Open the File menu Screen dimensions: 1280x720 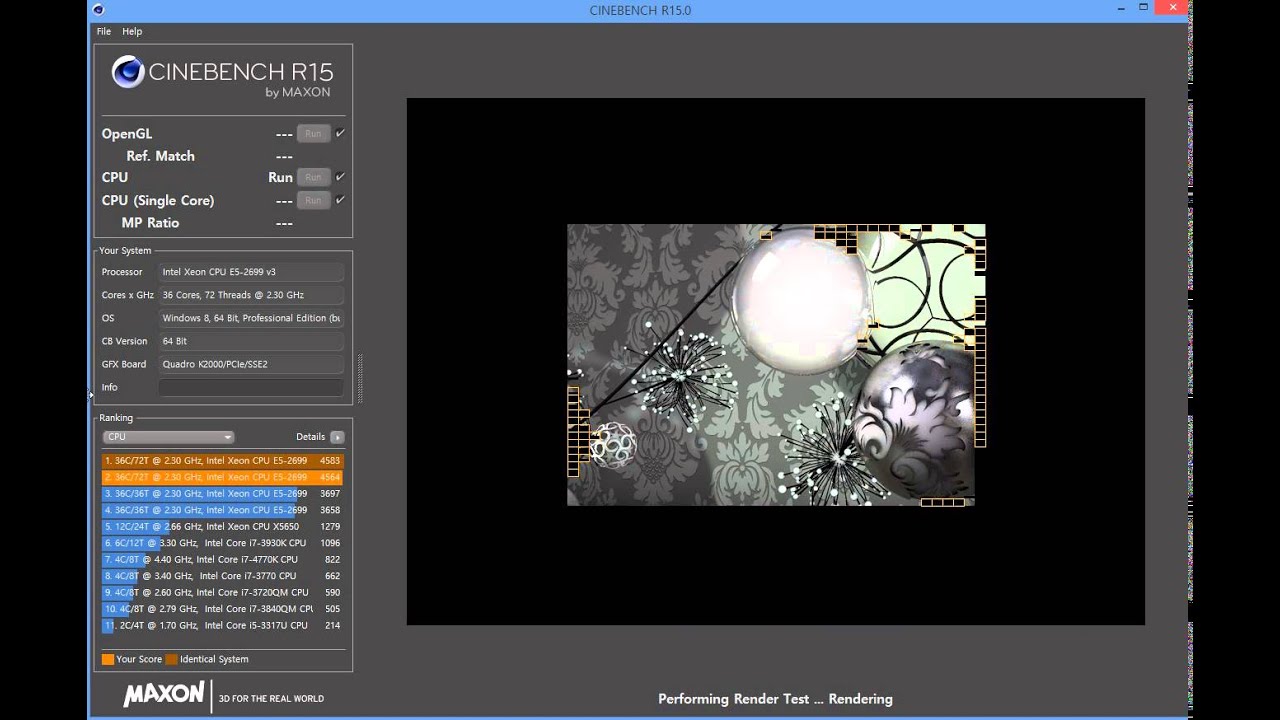(x=104, y=31)
